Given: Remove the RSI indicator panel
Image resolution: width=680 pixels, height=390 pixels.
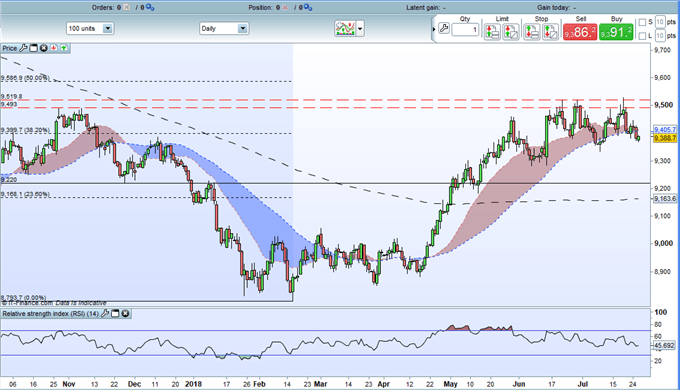Looking at the screenshot, I should pyautogui.click(x=125, y=313).
